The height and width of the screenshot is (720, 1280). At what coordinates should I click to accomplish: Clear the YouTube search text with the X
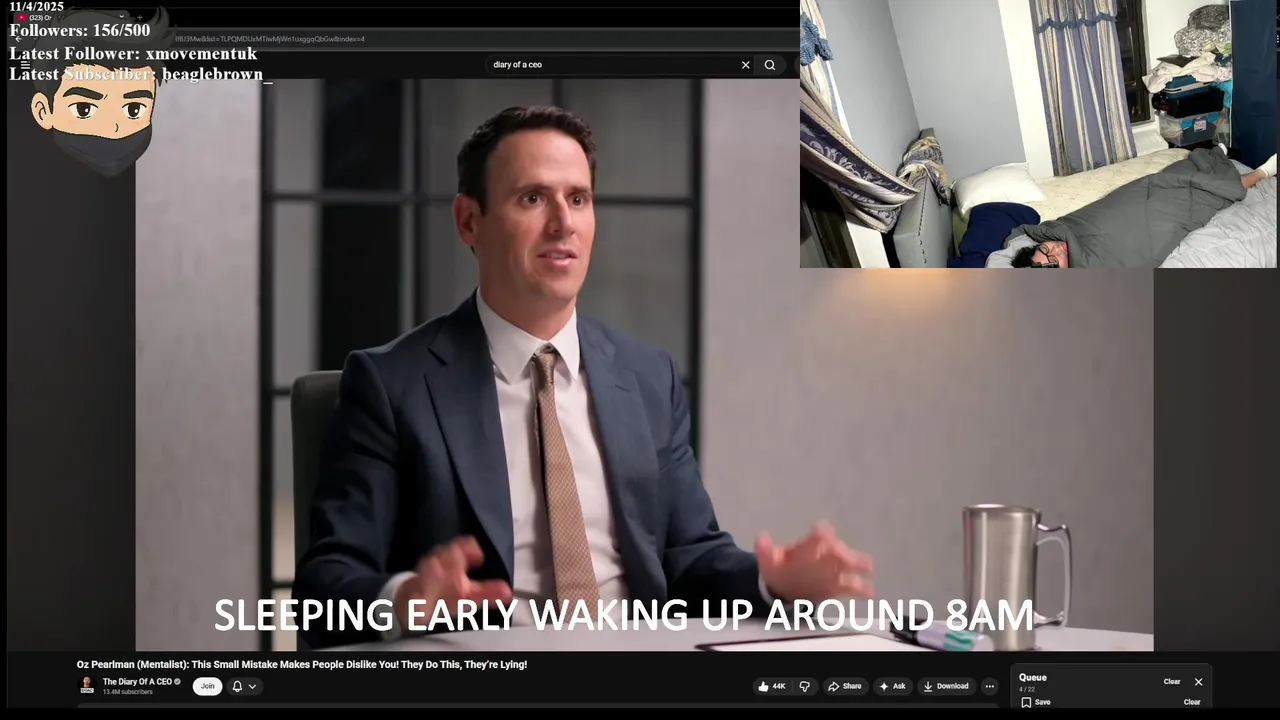[745, 65]
